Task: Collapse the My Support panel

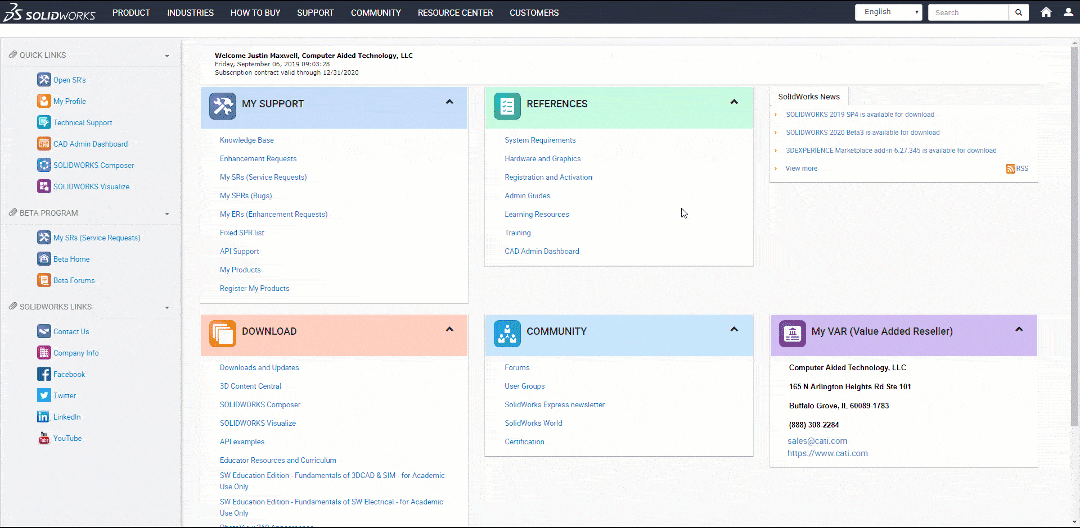Action: pos(449,102)
